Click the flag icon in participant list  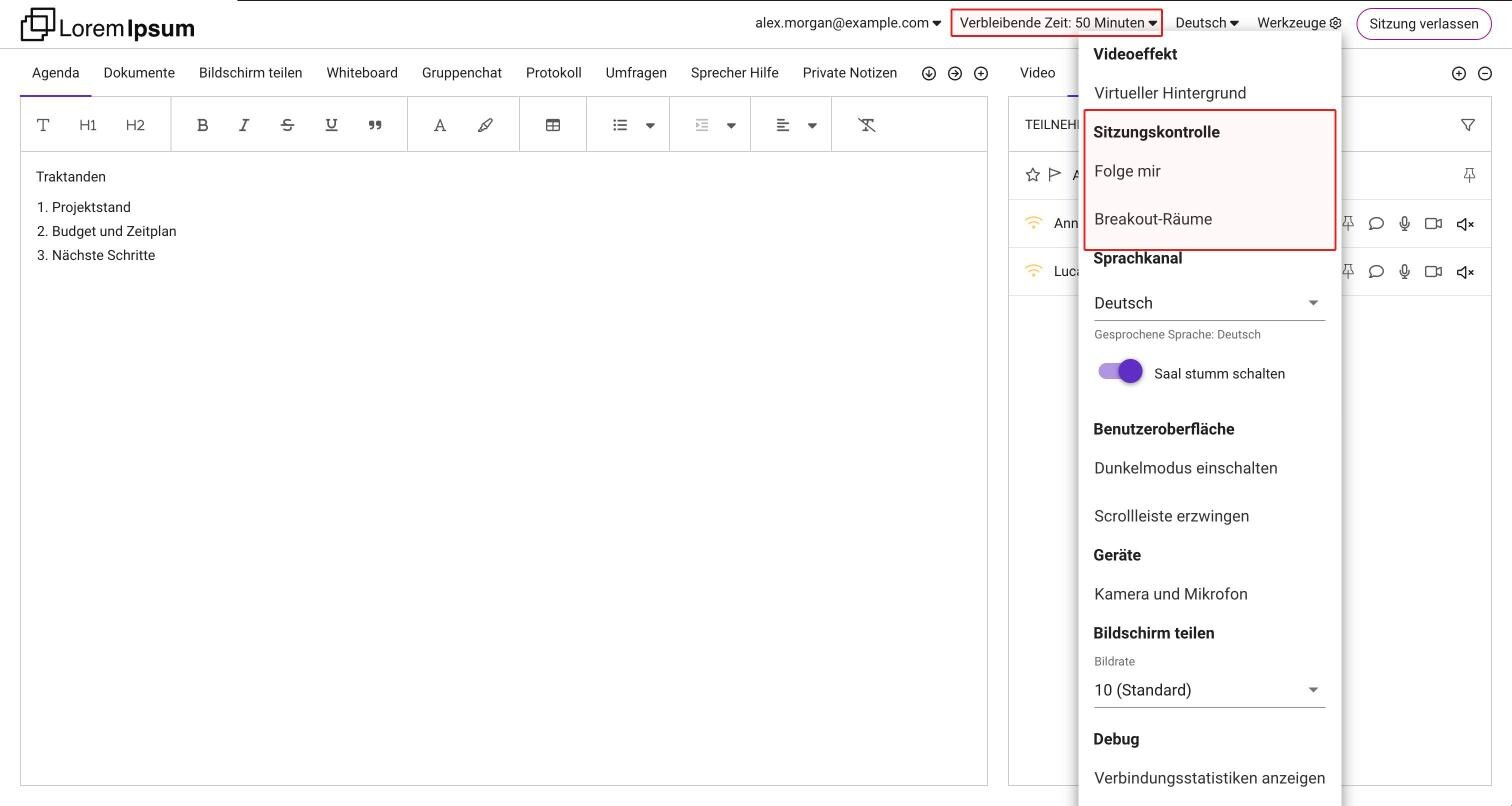click(x=1055, y=175)
